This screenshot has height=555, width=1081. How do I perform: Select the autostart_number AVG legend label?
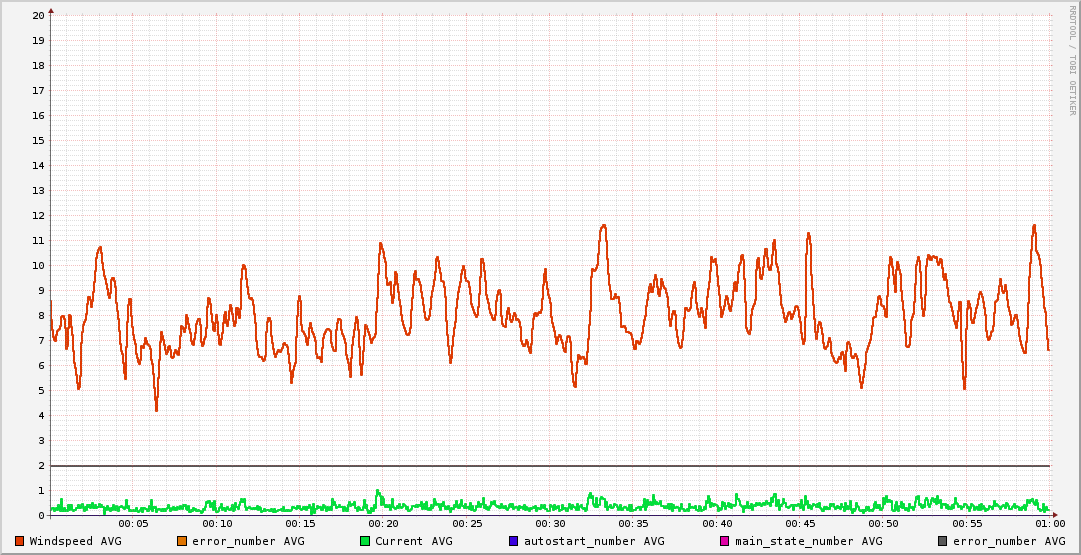pos(593,541)
